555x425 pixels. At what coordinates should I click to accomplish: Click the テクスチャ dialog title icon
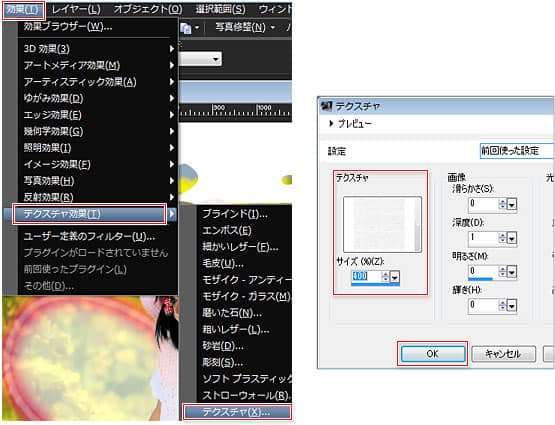click(x=326, y=105)
